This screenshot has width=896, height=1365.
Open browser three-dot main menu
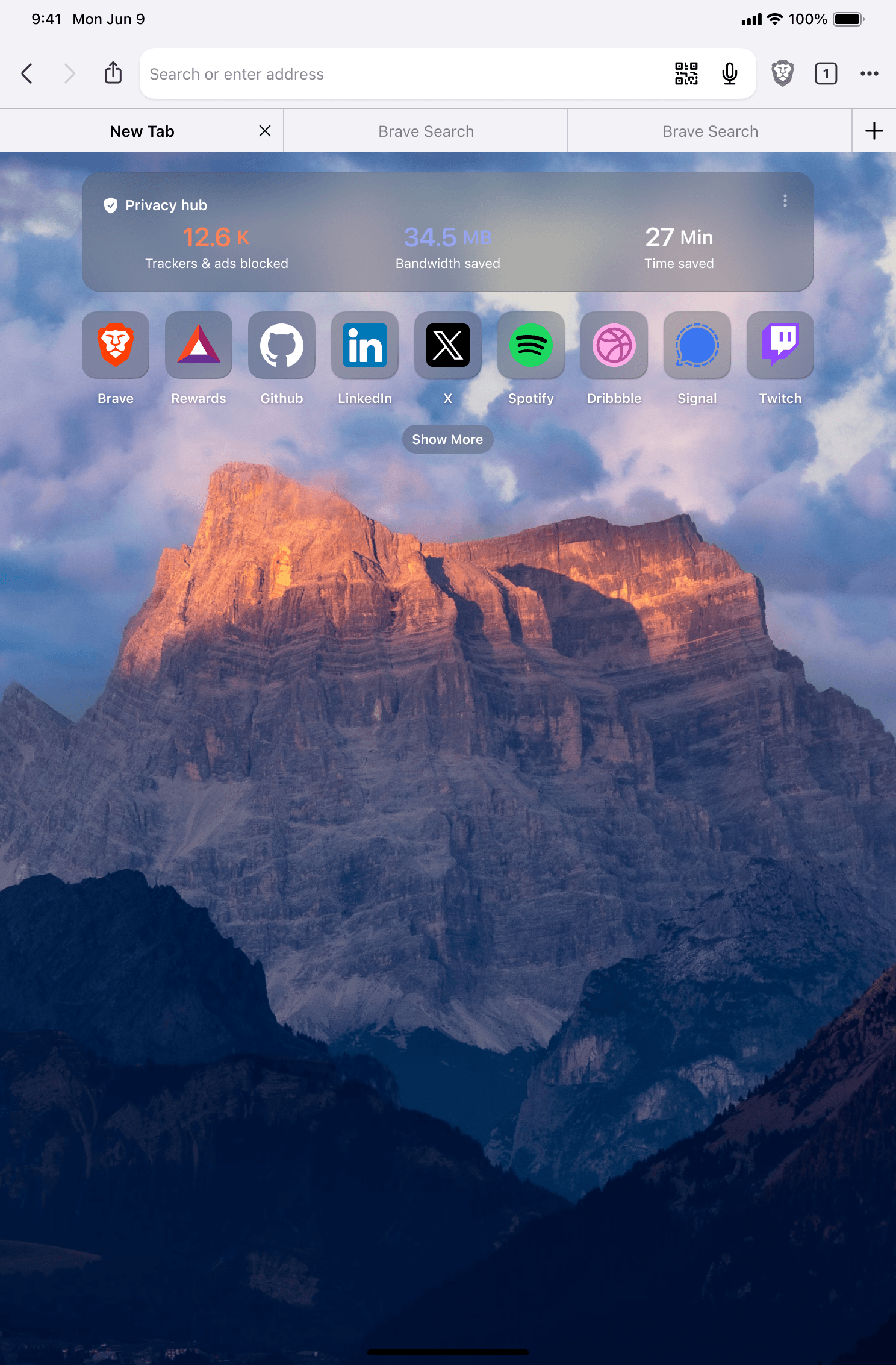coord(869,73)
